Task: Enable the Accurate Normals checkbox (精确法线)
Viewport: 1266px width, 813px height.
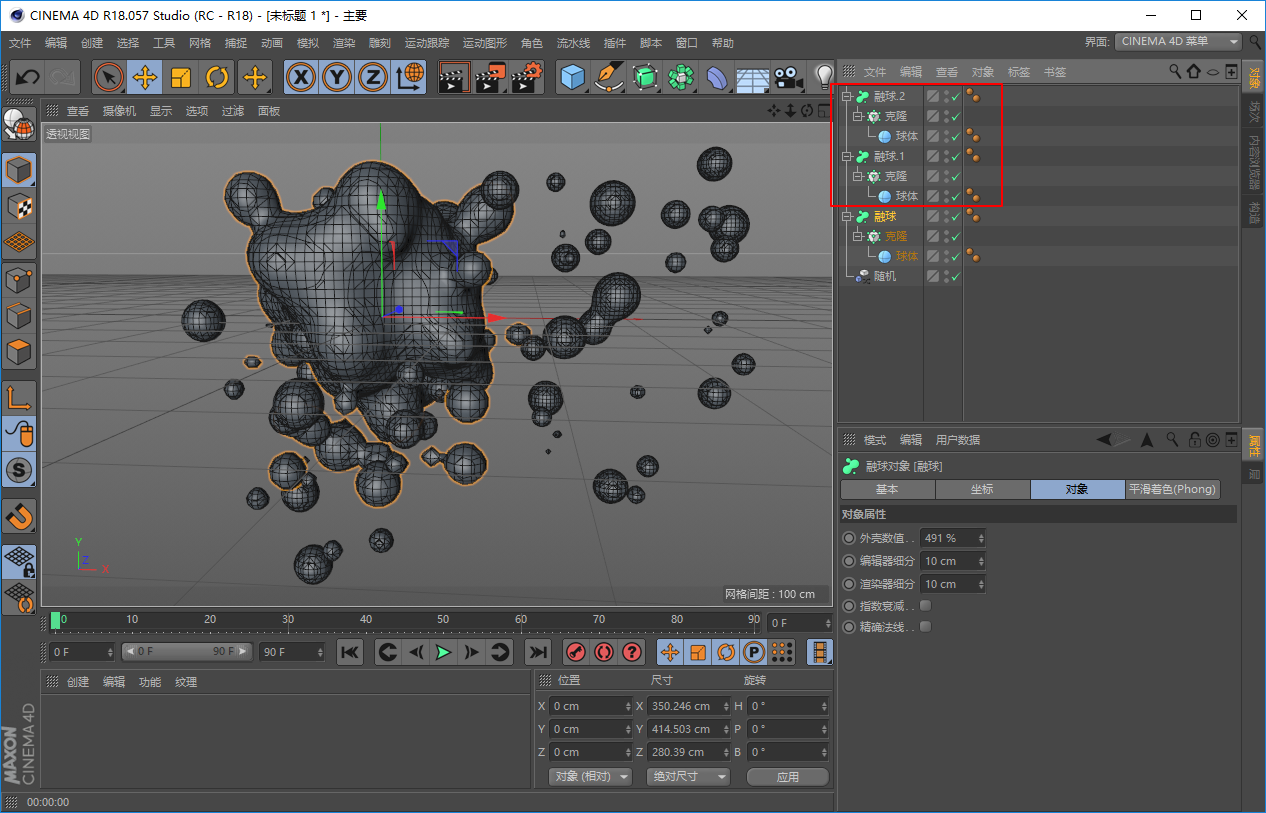Action: pos(925,627)
